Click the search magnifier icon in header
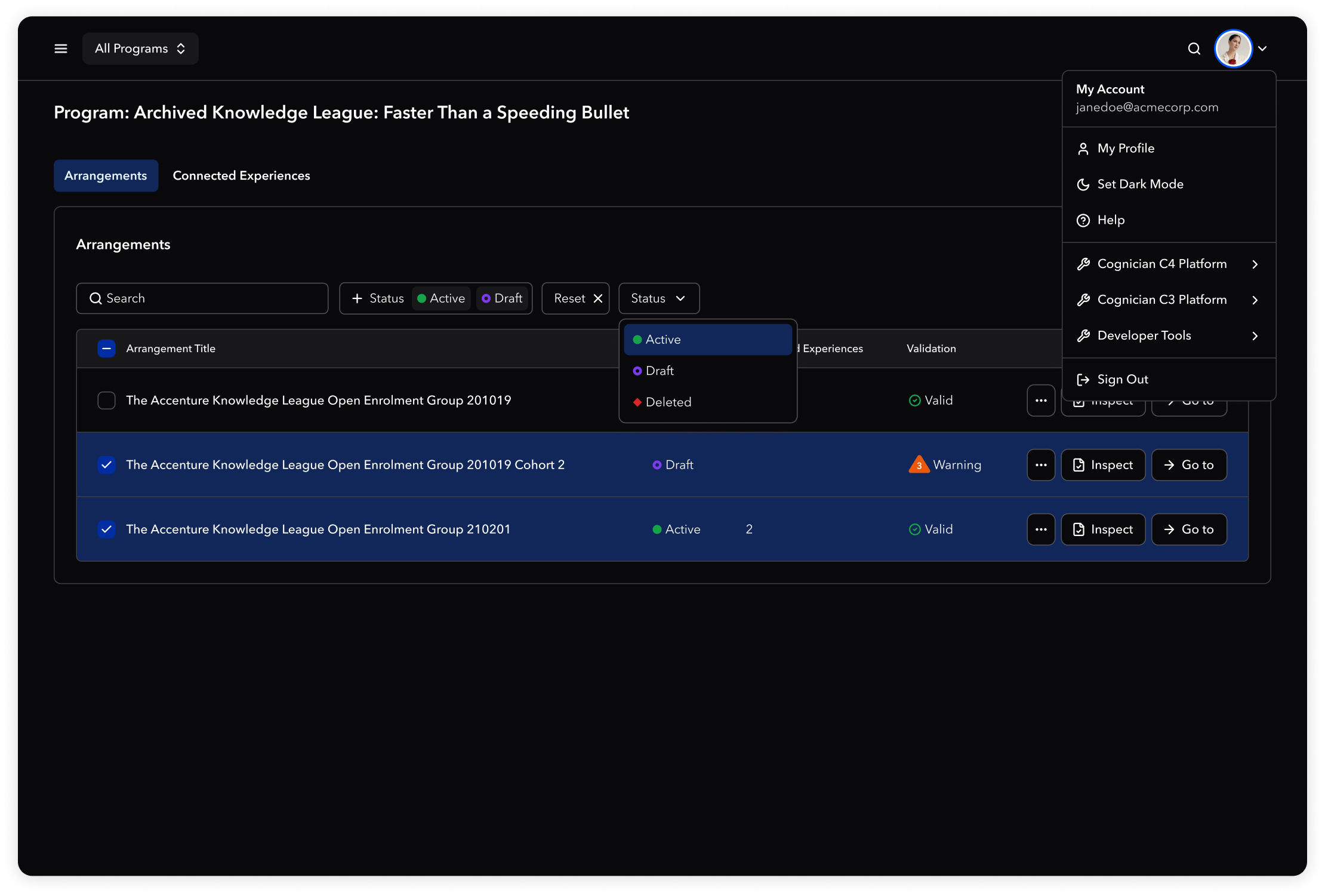1325x896 pixels. pyautogui.click(x=1194, y=48)
